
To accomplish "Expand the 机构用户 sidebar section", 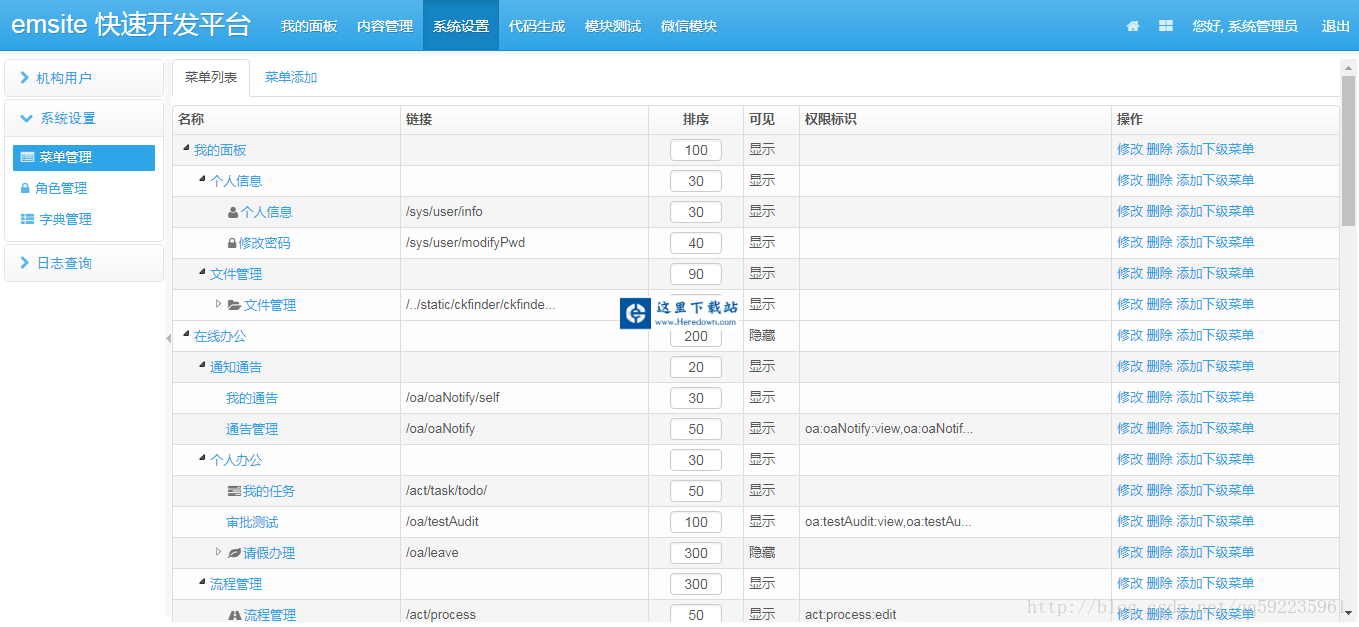I will (25, 78).
